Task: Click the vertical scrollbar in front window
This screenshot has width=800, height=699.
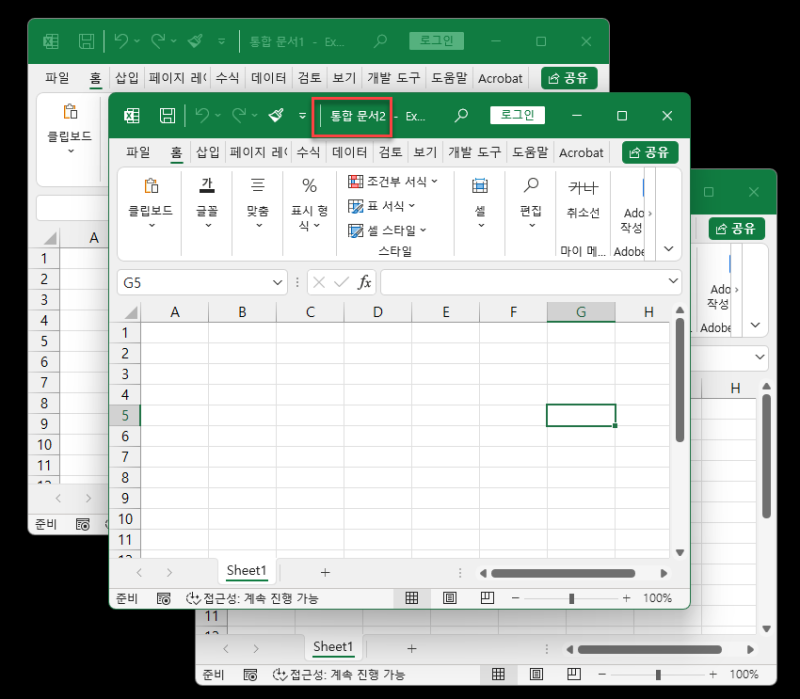Action: click(680, 380)
